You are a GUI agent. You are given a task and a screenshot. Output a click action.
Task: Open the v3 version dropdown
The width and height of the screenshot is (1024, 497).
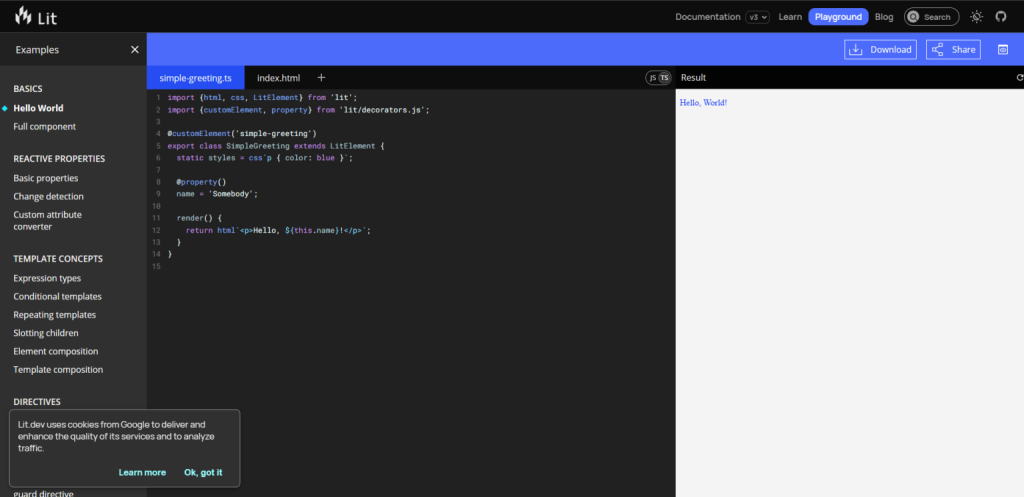point(758,17)
